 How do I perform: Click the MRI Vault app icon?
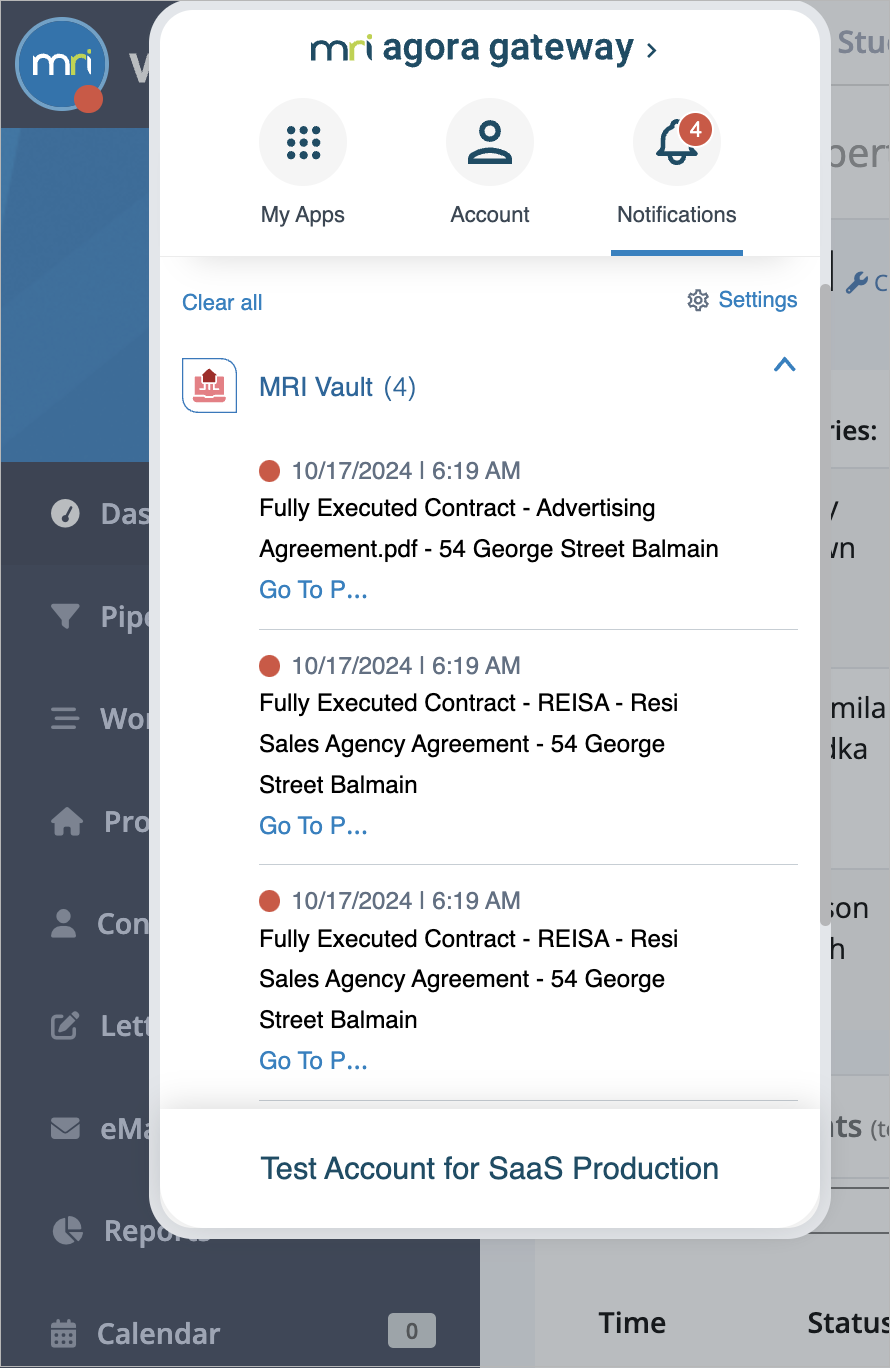(209, 386)
